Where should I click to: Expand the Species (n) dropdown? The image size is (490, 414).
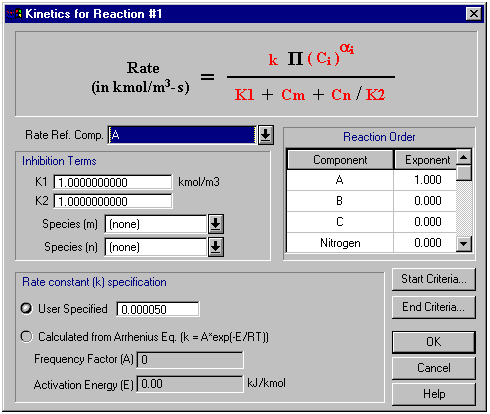216,247
